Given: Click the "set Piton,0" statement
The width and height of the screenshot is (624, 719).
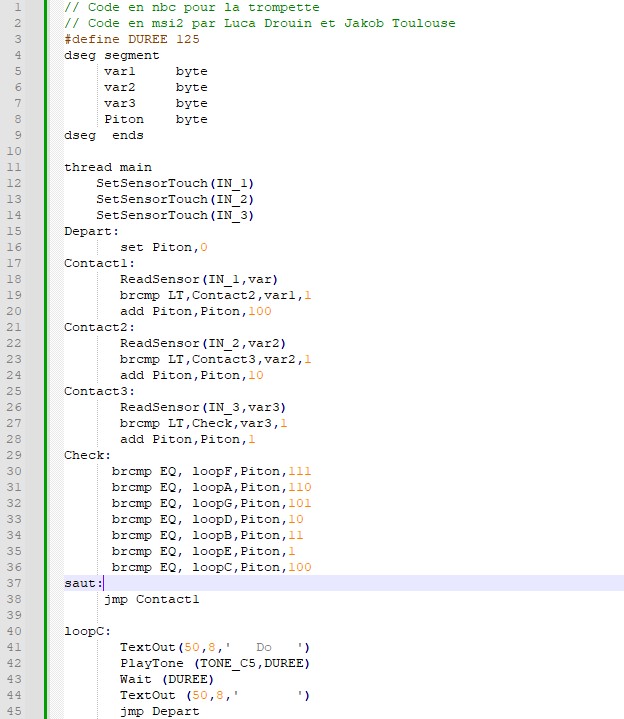Looking at the screenshot, I should [164, 248].
